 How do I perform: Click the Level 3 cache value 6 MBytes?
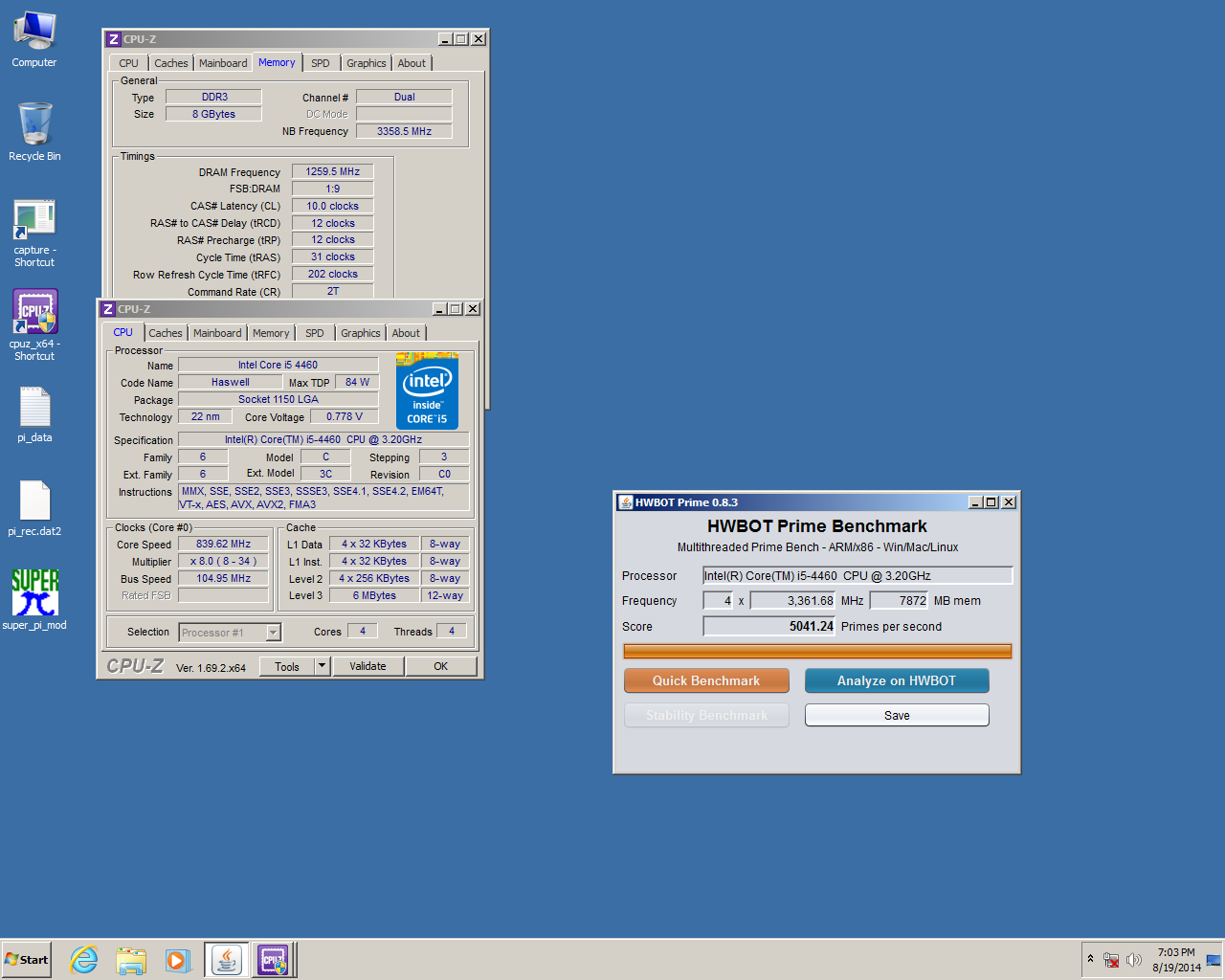coord(374,595)
